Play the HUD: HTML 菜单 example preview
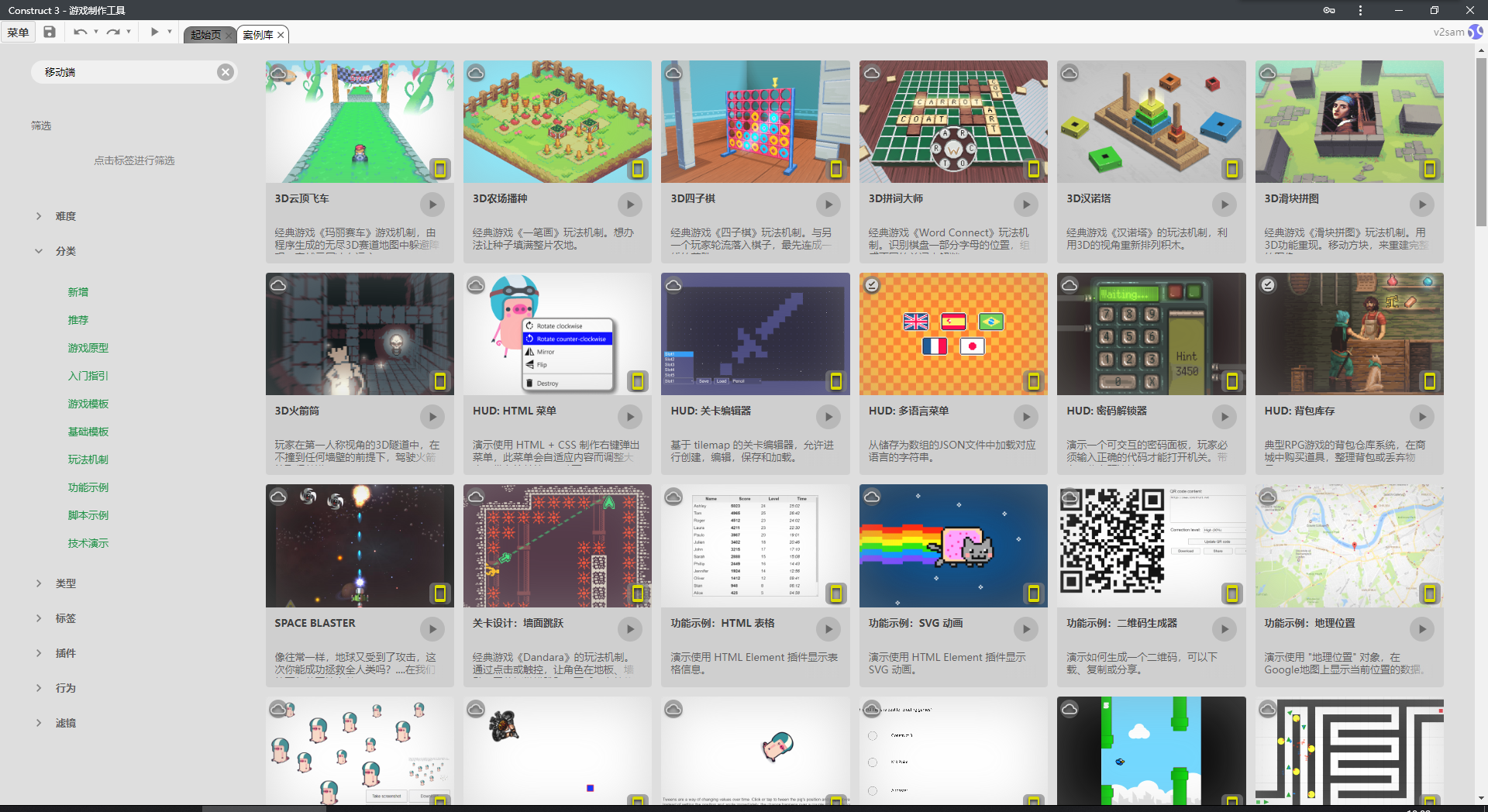Viewport: 1488px width, 812px height. (x=630, y=417)
